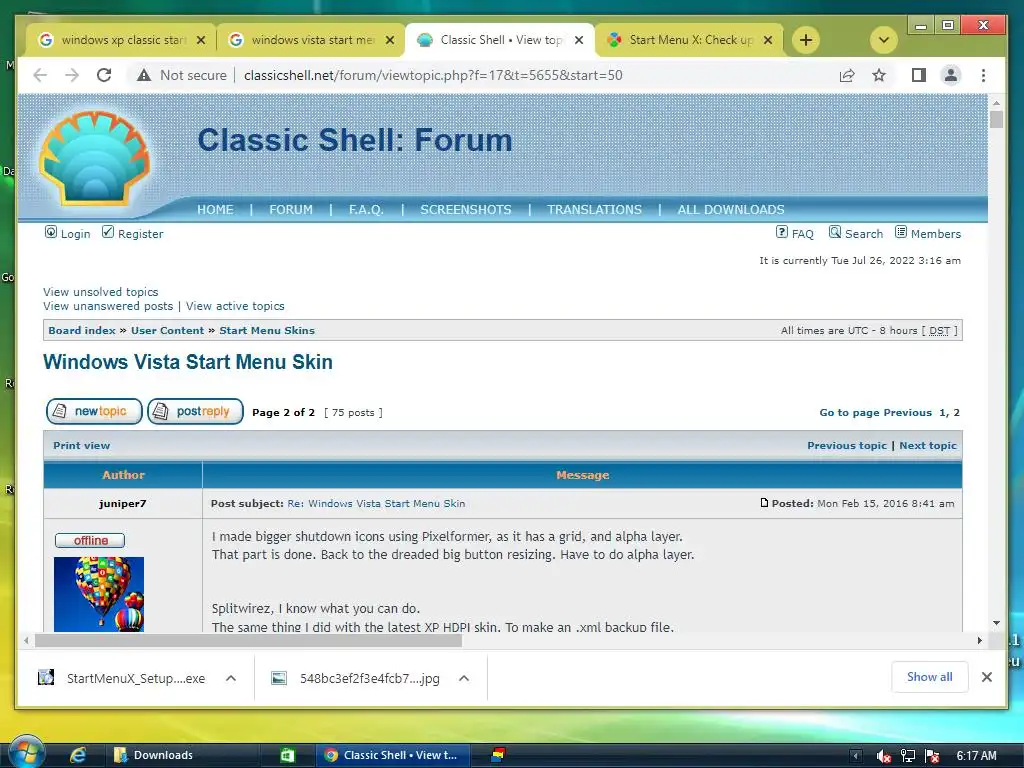Click the horizontal page scrollbar
The width and height of the screenshot is (1024, 768).
[248, 641]
